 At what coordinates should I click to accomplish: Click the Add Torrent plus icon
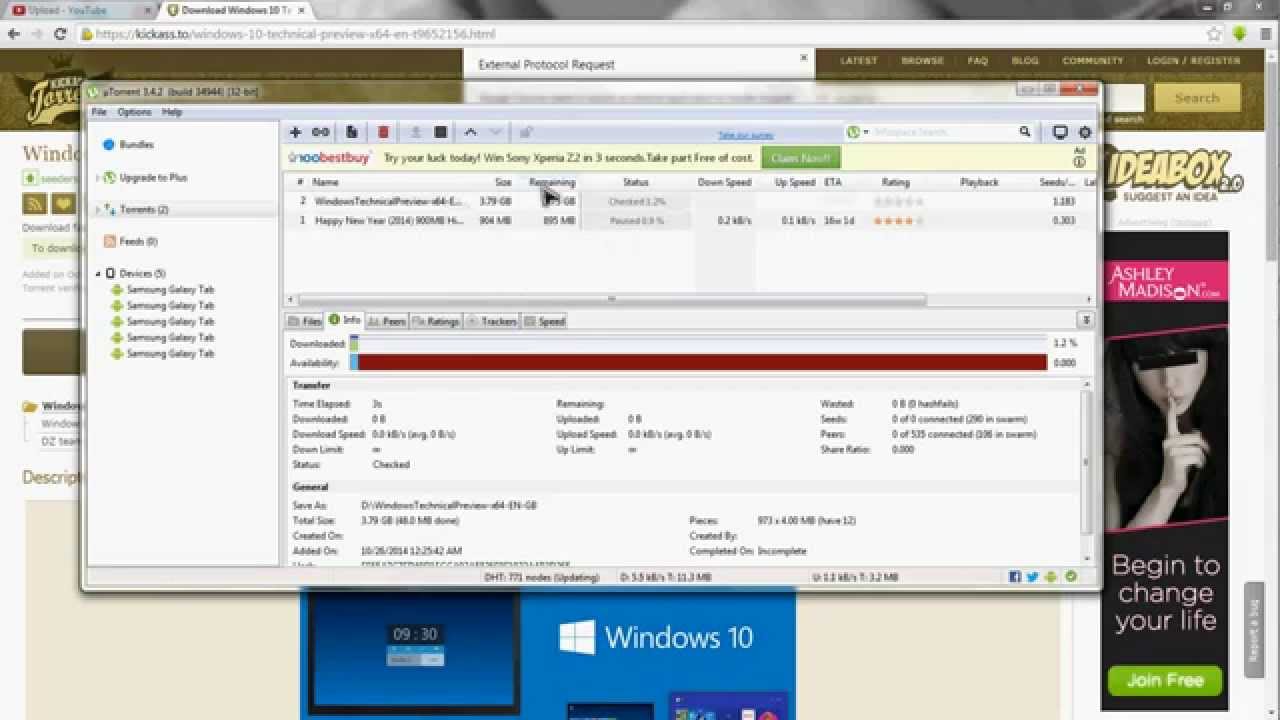(x=295, y=132)
